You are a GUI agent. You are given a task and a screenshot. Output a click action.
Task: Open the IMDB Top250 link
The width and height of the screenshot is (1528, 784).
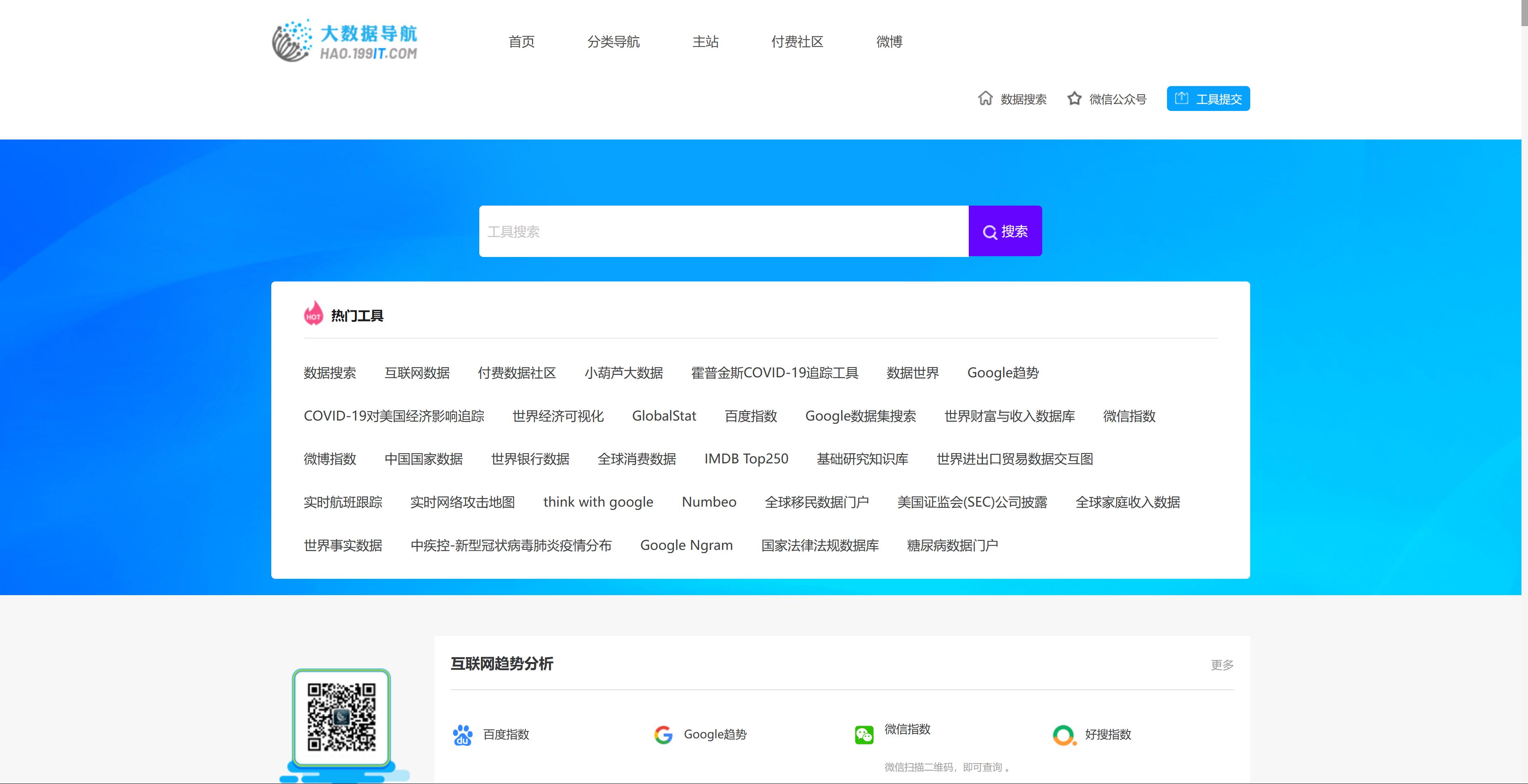[x=746, y=459]
